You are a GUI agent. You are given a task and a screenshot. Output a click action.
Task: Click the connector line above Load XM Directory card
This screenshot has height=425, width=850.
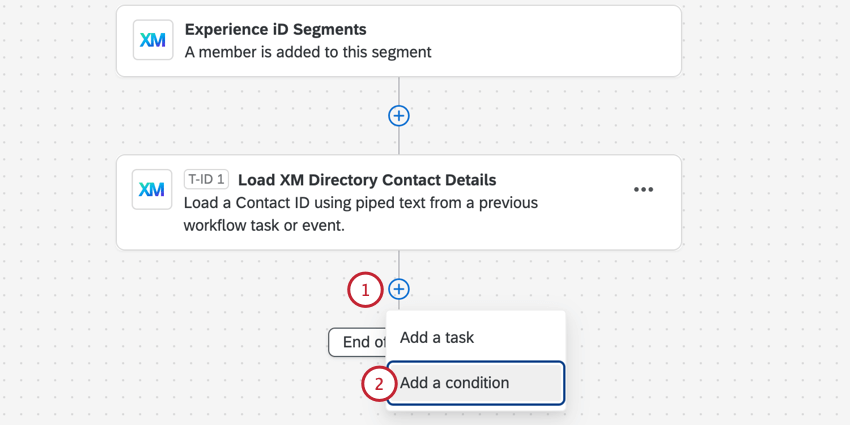pyautogui.click(x=399, y=142)
